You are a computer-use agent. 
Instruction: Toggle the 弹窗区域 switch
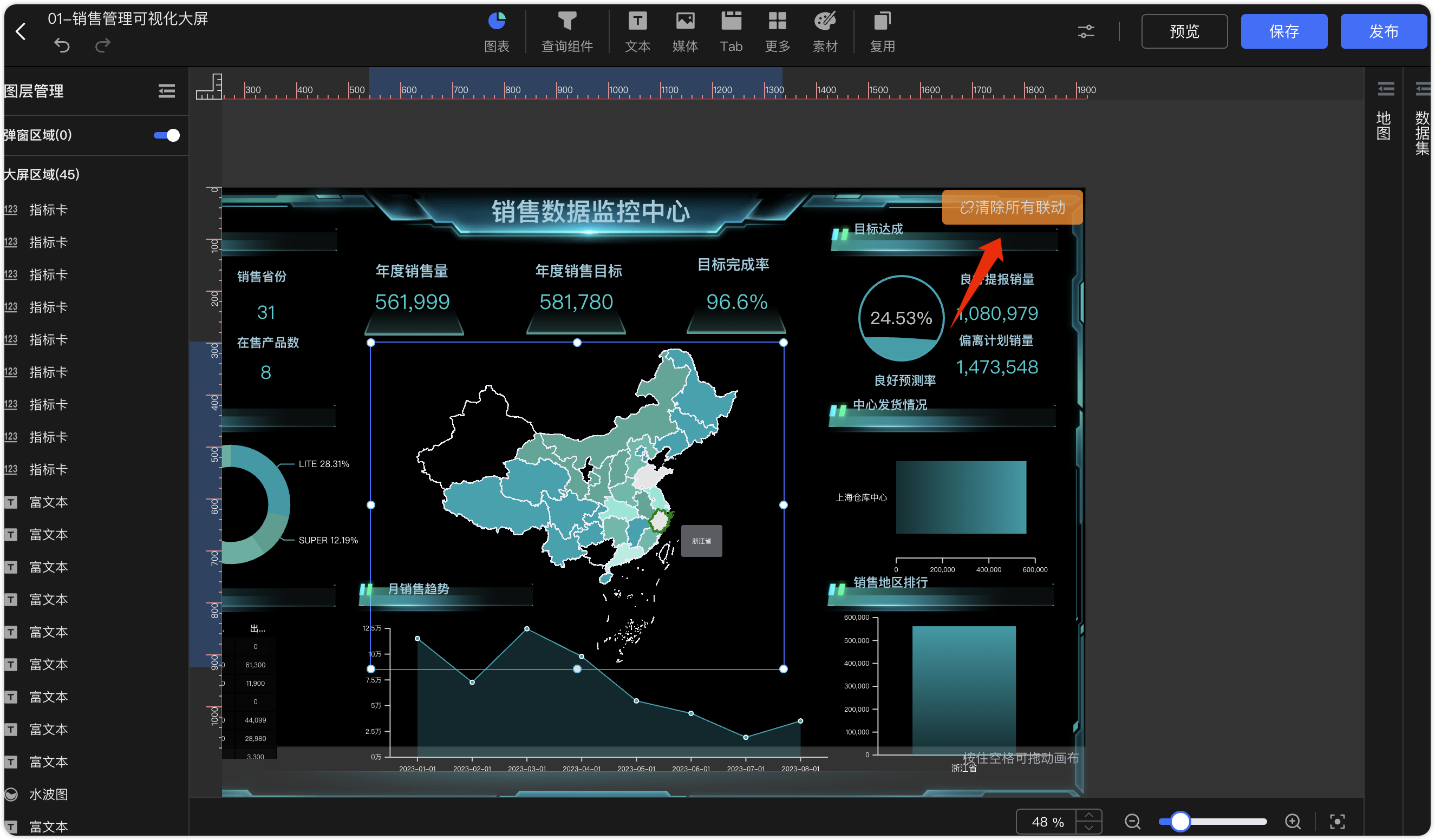[x=166, y=135]
